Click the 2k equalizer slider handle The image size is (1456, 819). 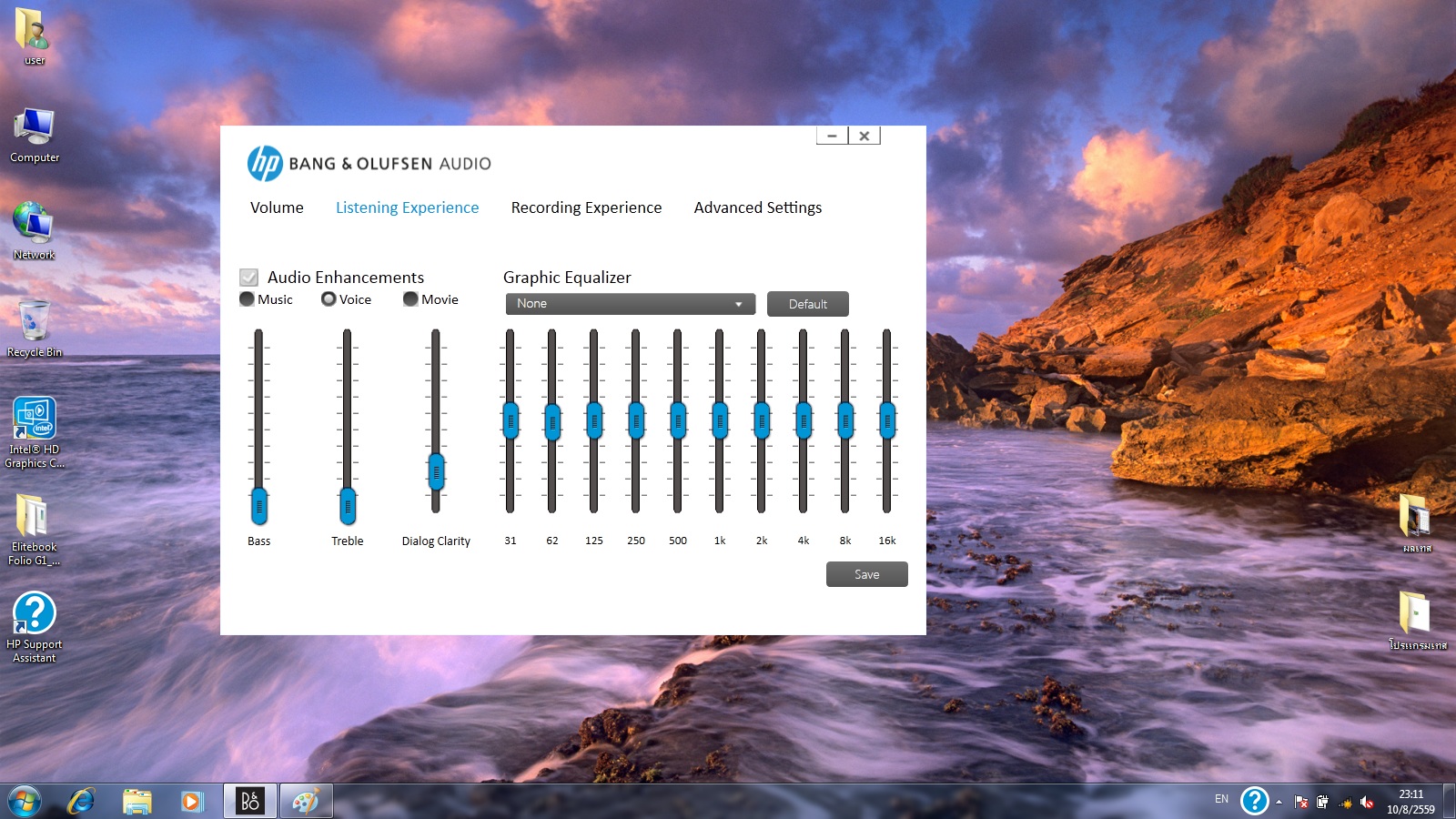coord(762,420)
